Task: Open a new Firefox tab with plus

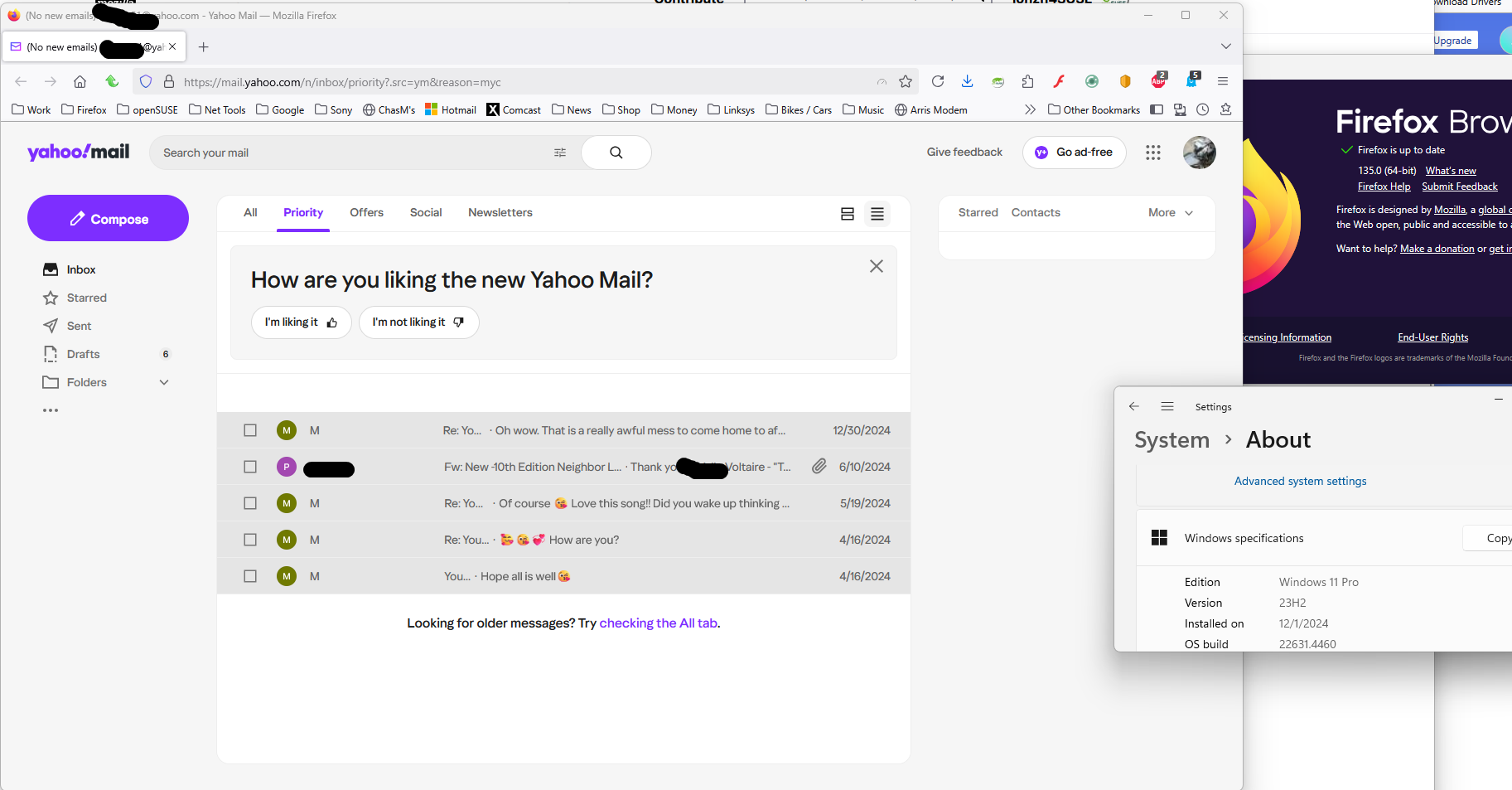Action: click(x=204, y=47)
